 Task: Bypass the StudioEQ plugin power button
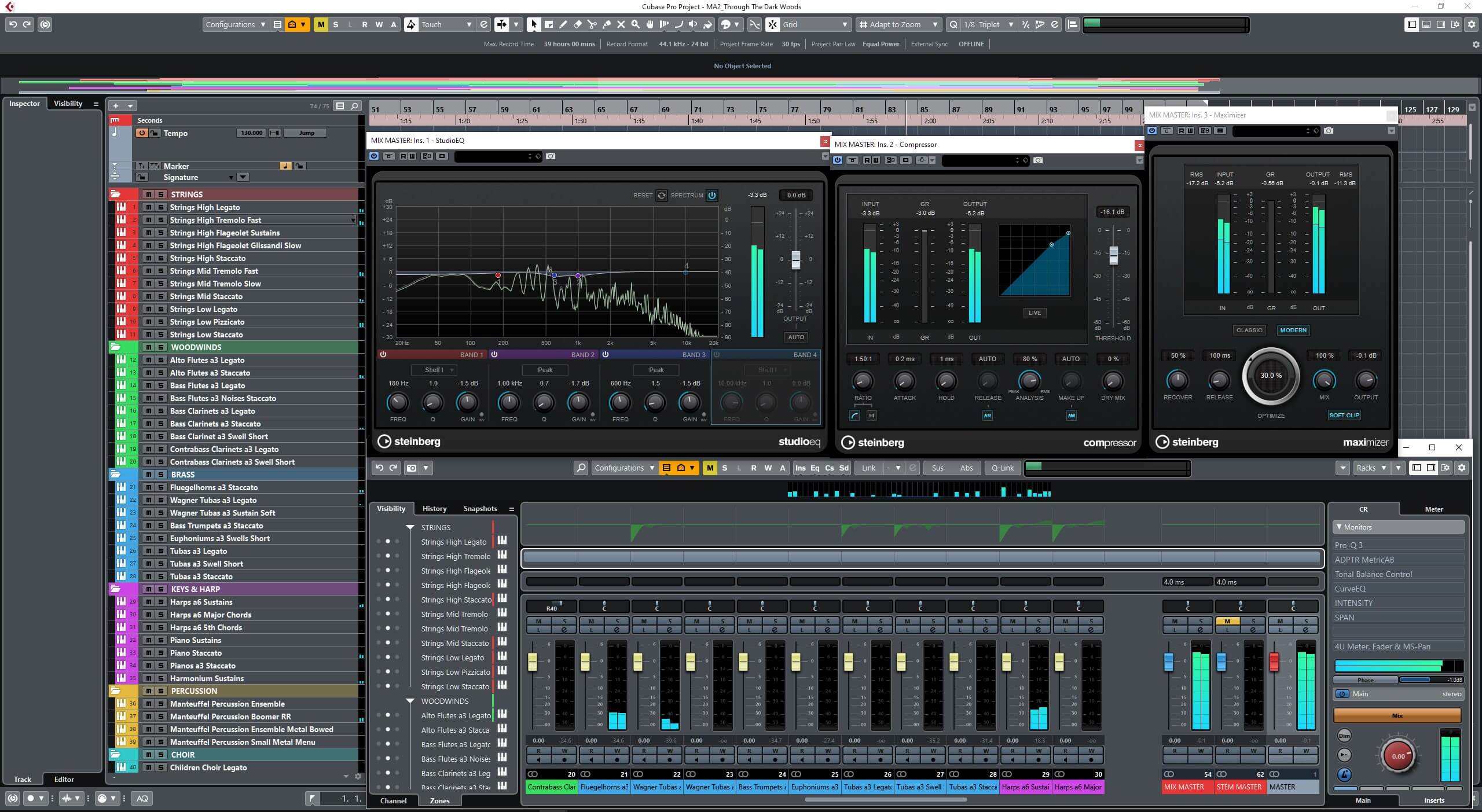tap(374, 156)
